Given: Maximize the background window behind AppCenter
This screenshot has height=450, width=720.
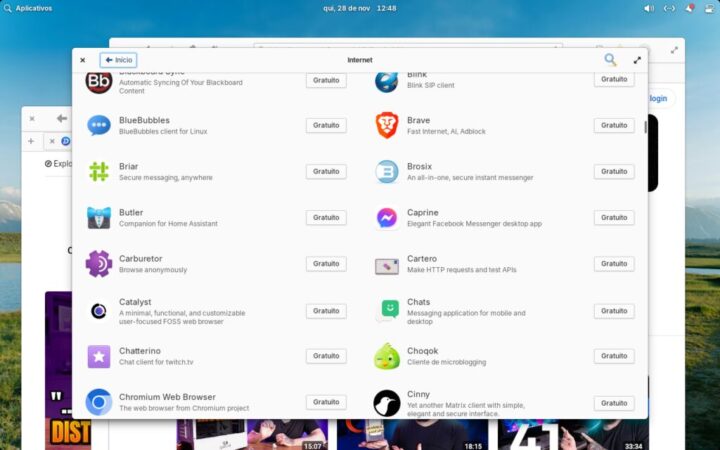Looking at the screenshot, I should (674, 50).
